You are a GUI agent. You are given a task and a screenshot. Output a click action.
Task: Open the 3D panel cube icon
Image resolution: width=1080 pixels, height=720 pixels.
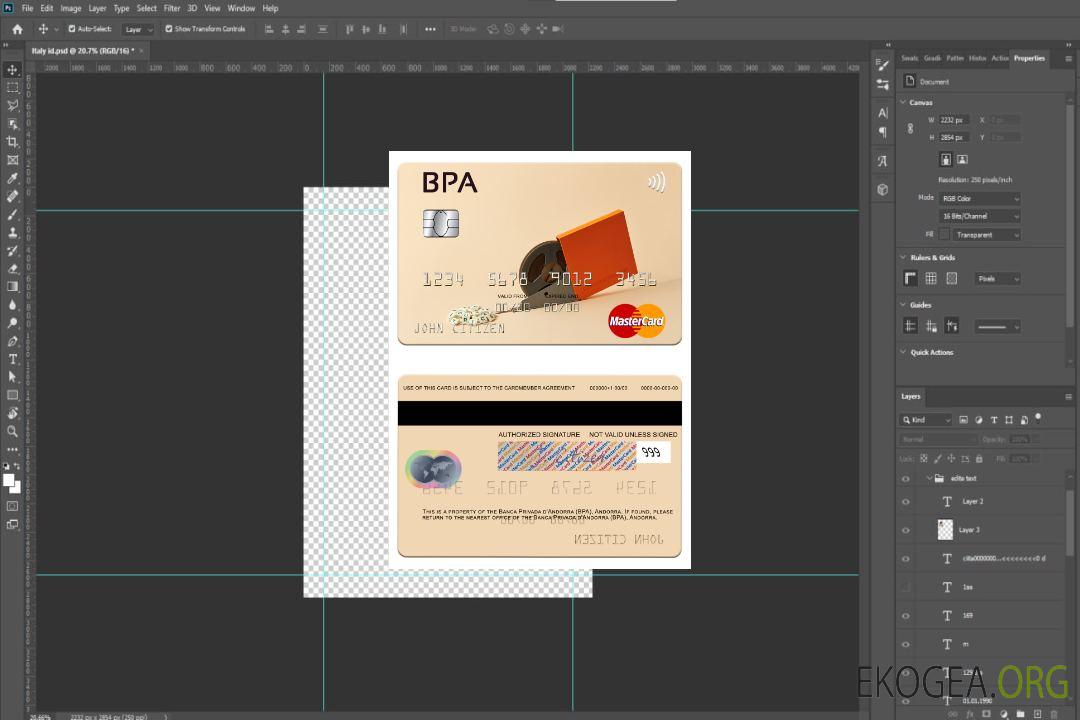(x=883, y=189)
